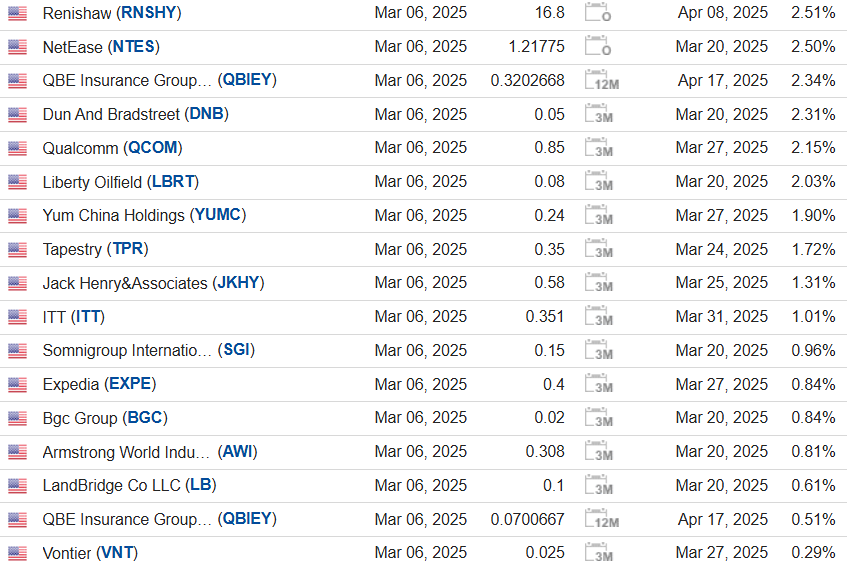Viewport: 847px width, 570px height.
Task: Open Somnigroup International (SGI) link
Action: [x=148, y=351]
